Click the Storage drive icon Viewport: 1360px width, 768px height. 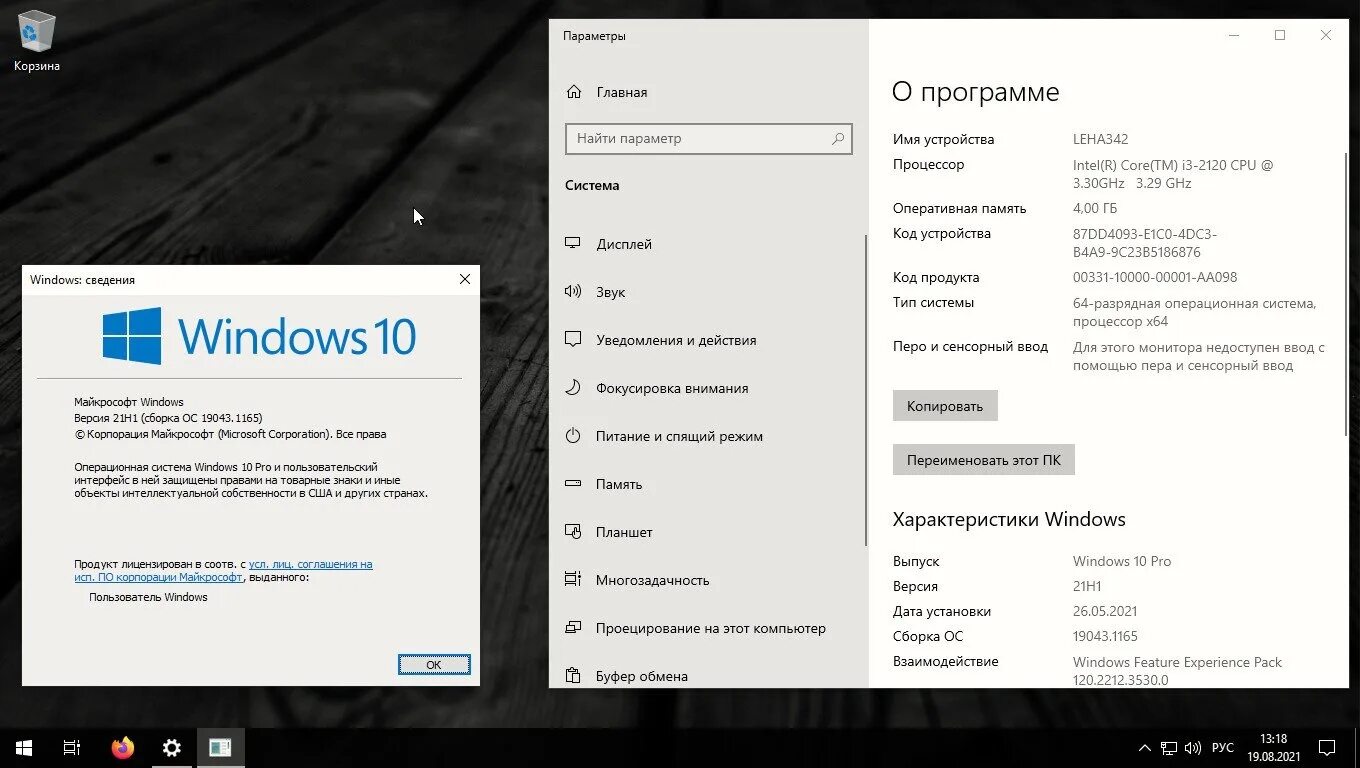[573, 484]
